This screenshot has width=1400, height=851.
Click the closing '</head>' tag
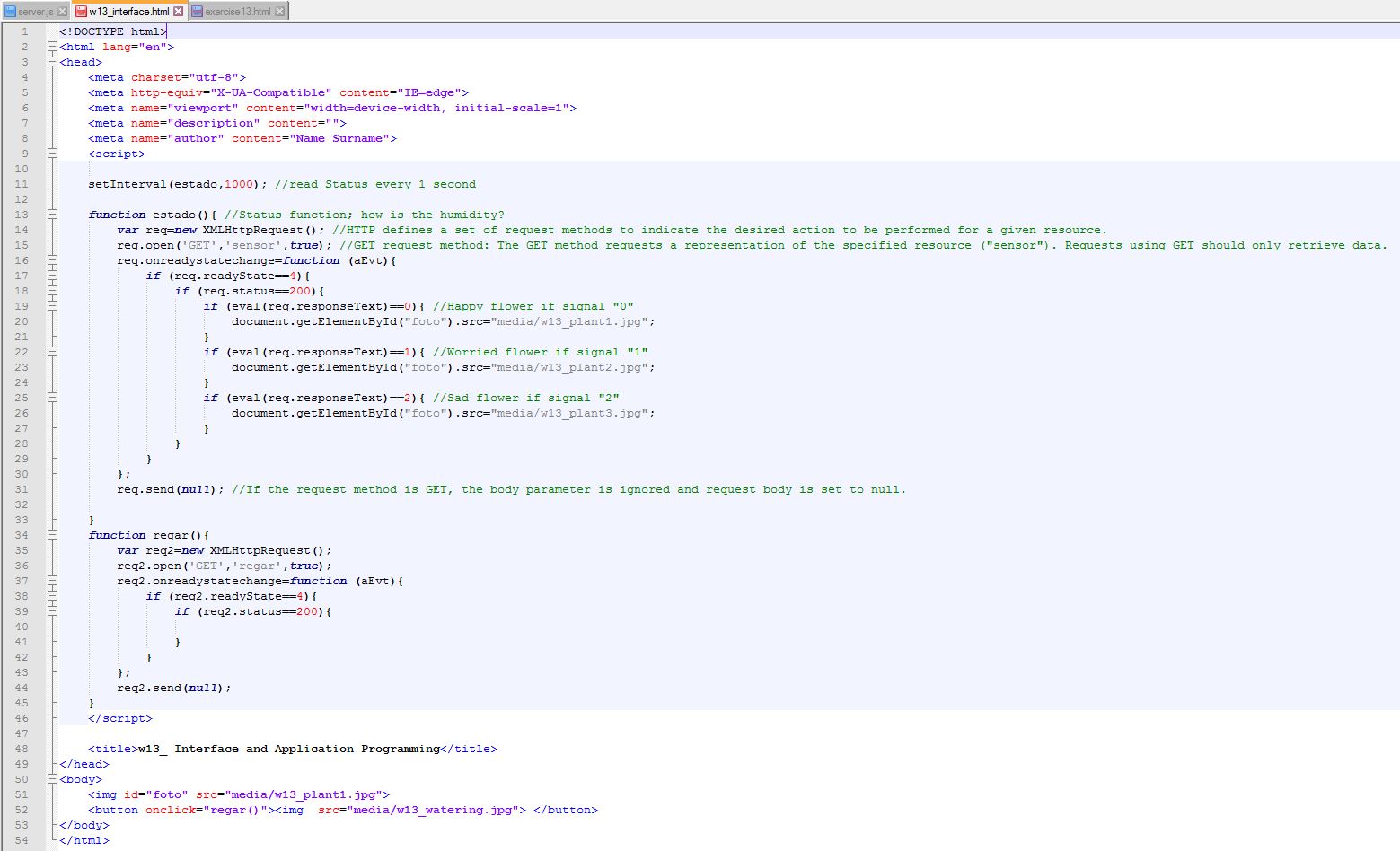pyautogui.click(x=84, y=764)
